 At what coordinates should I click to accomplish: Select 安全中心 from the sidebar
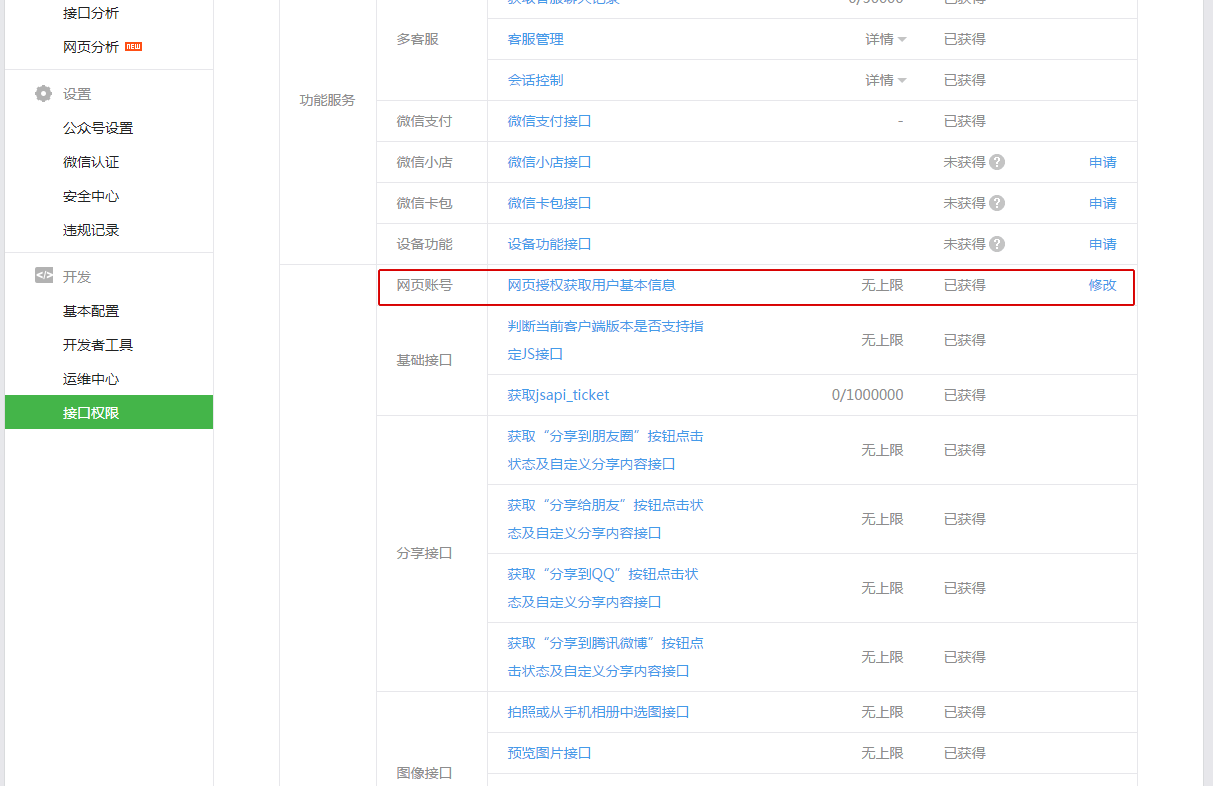tap(91, 196)
